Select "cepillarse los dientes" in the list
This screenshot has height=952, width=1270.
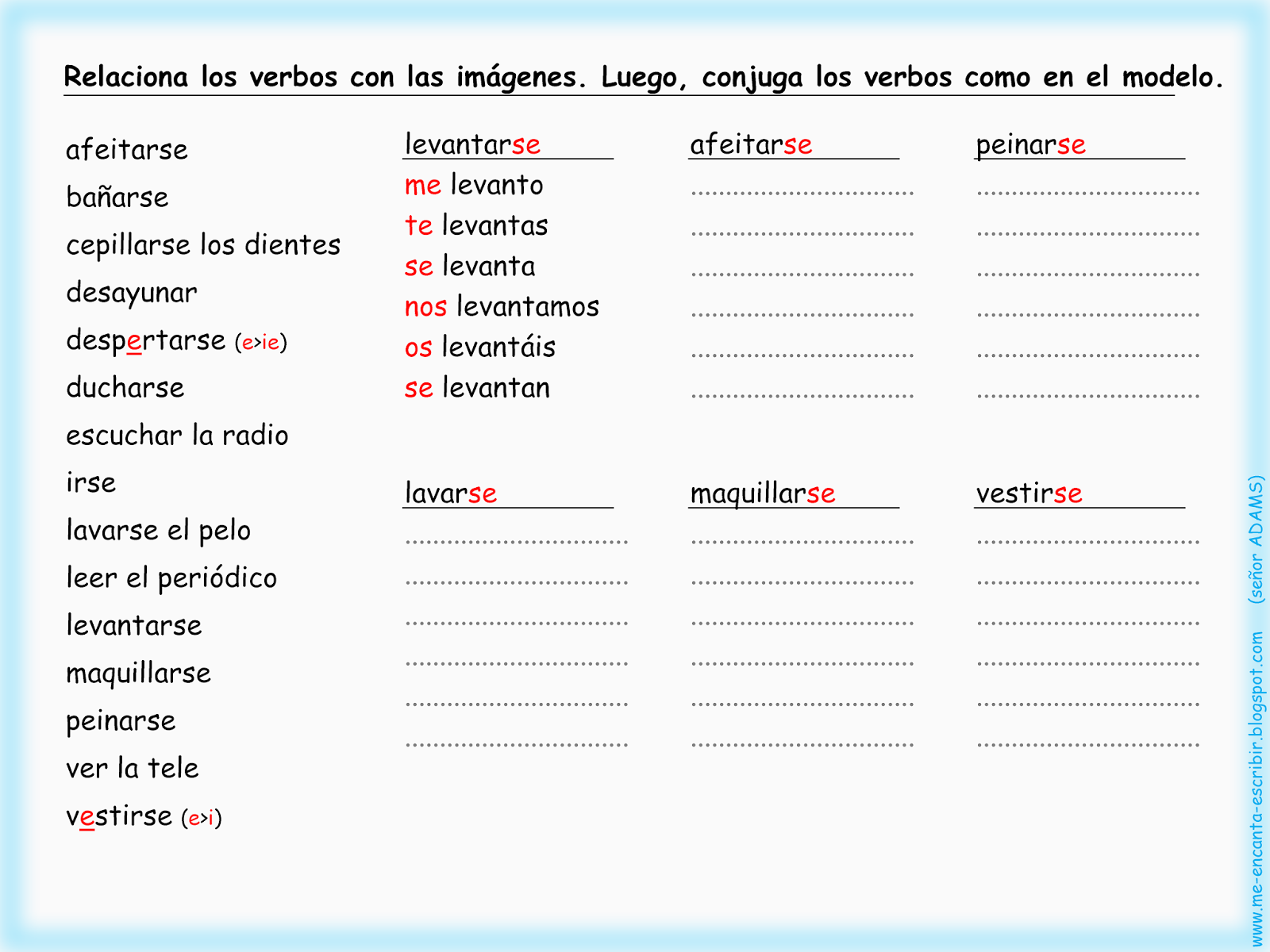point(203,245)
